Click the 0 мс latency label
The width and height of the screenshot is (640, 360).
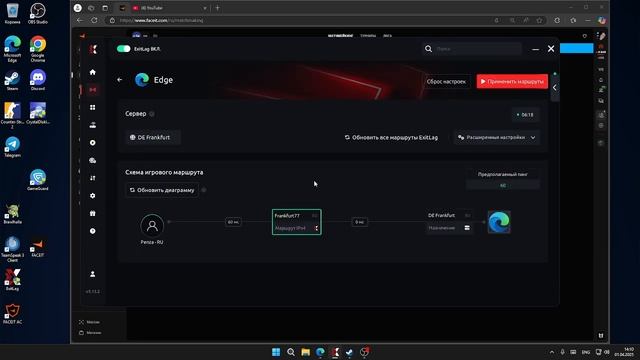click(359, 222)
